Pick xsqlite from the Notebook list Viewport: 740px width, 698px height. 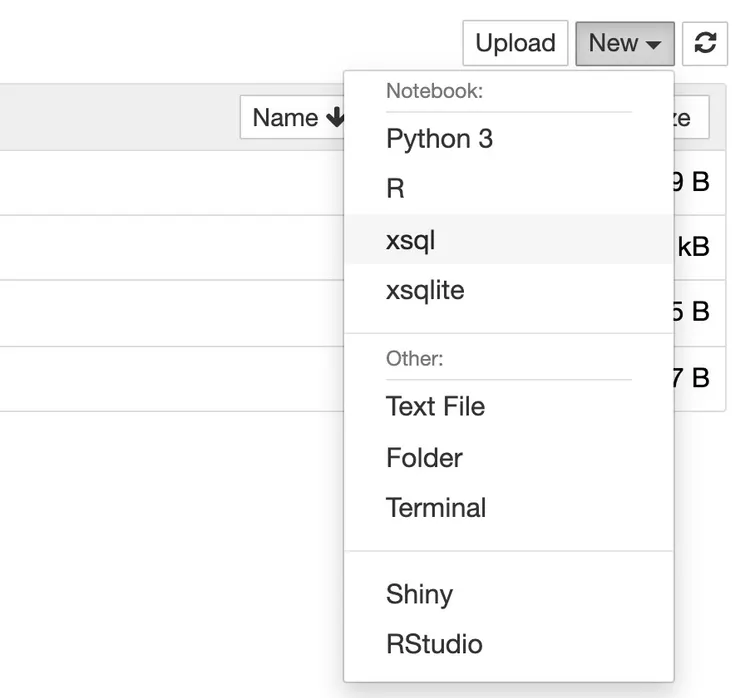[x=425, y=291]
